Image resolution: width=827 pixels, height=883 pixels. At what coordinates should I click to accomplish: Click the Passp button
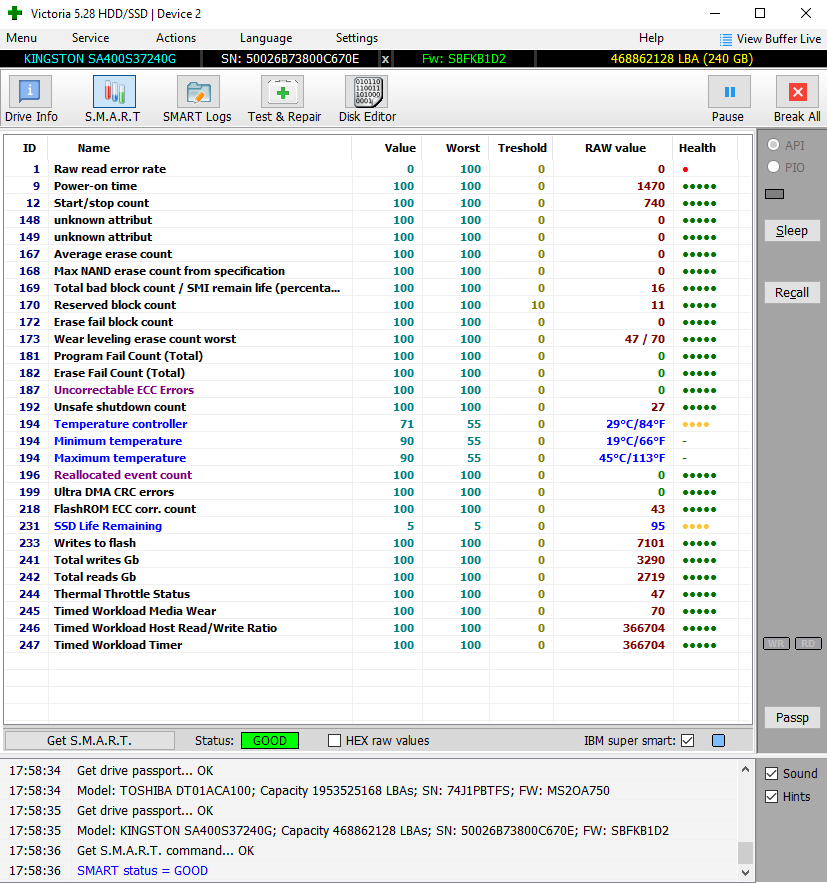791,717
